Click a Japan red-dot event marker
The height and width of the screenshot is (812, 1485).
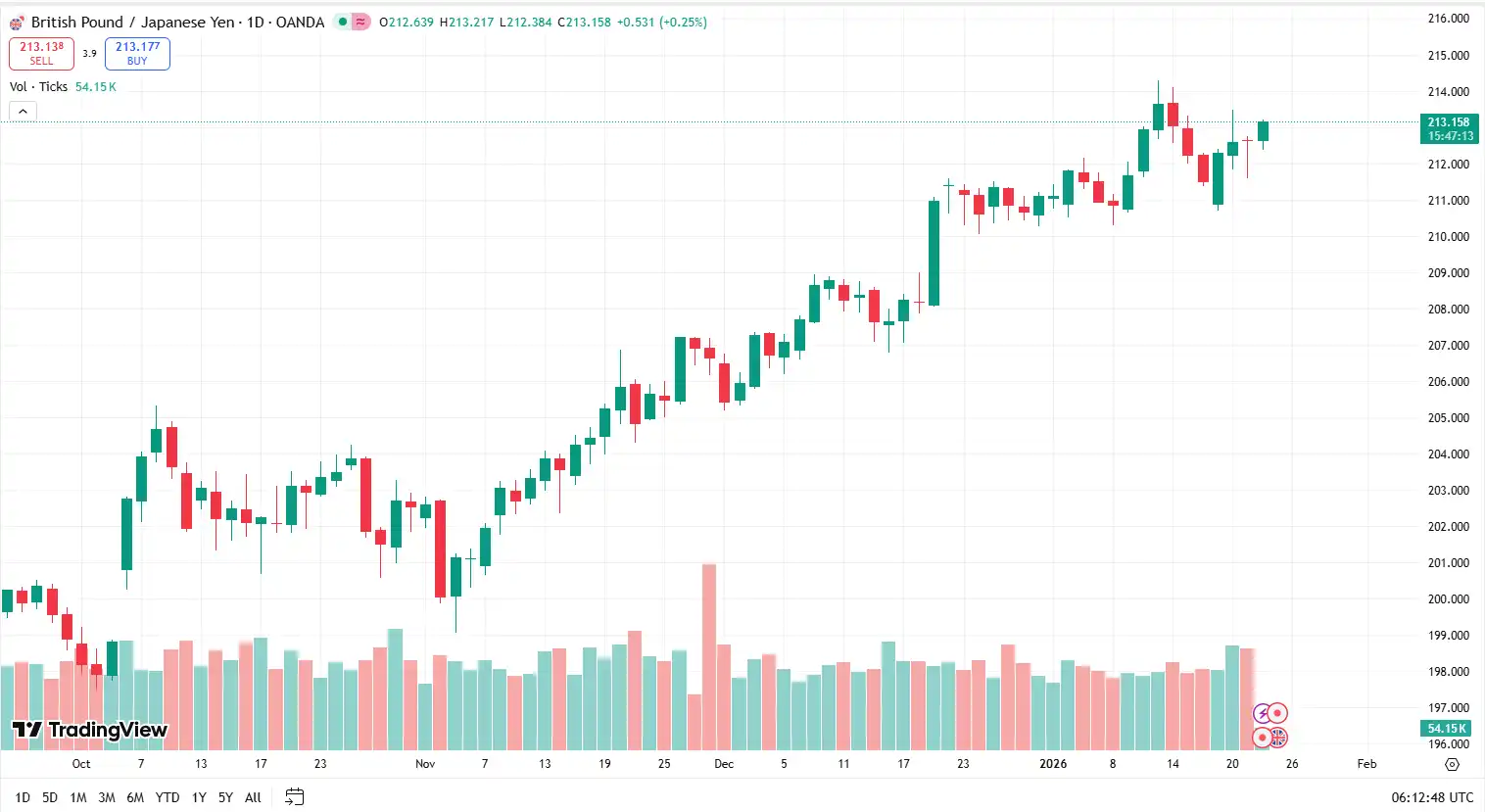(1277, 713)
